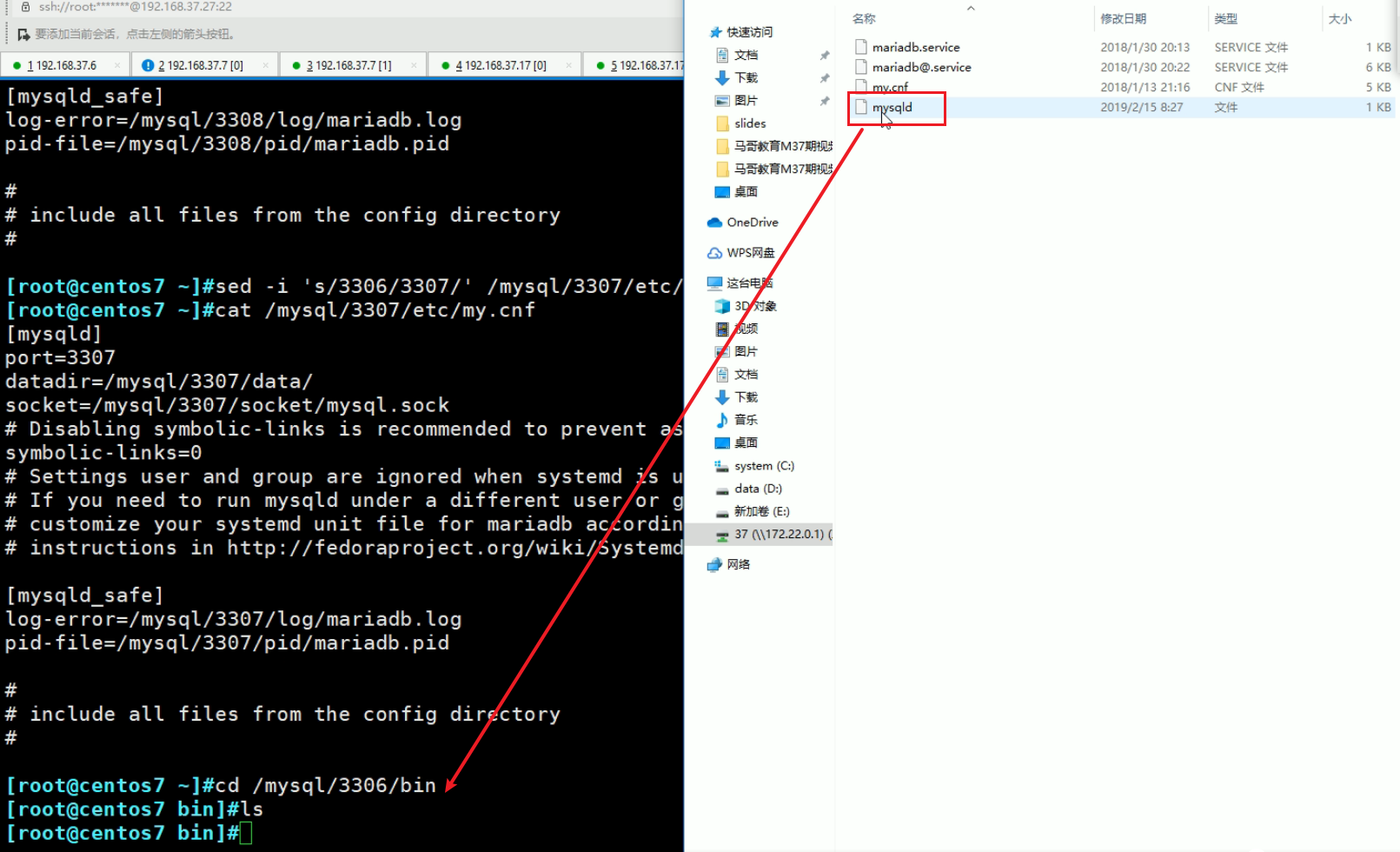Switch to session tab 1 192.168.37.6
The width and height of the screenshot is (1400, 852).
click(x=61, y=65)
